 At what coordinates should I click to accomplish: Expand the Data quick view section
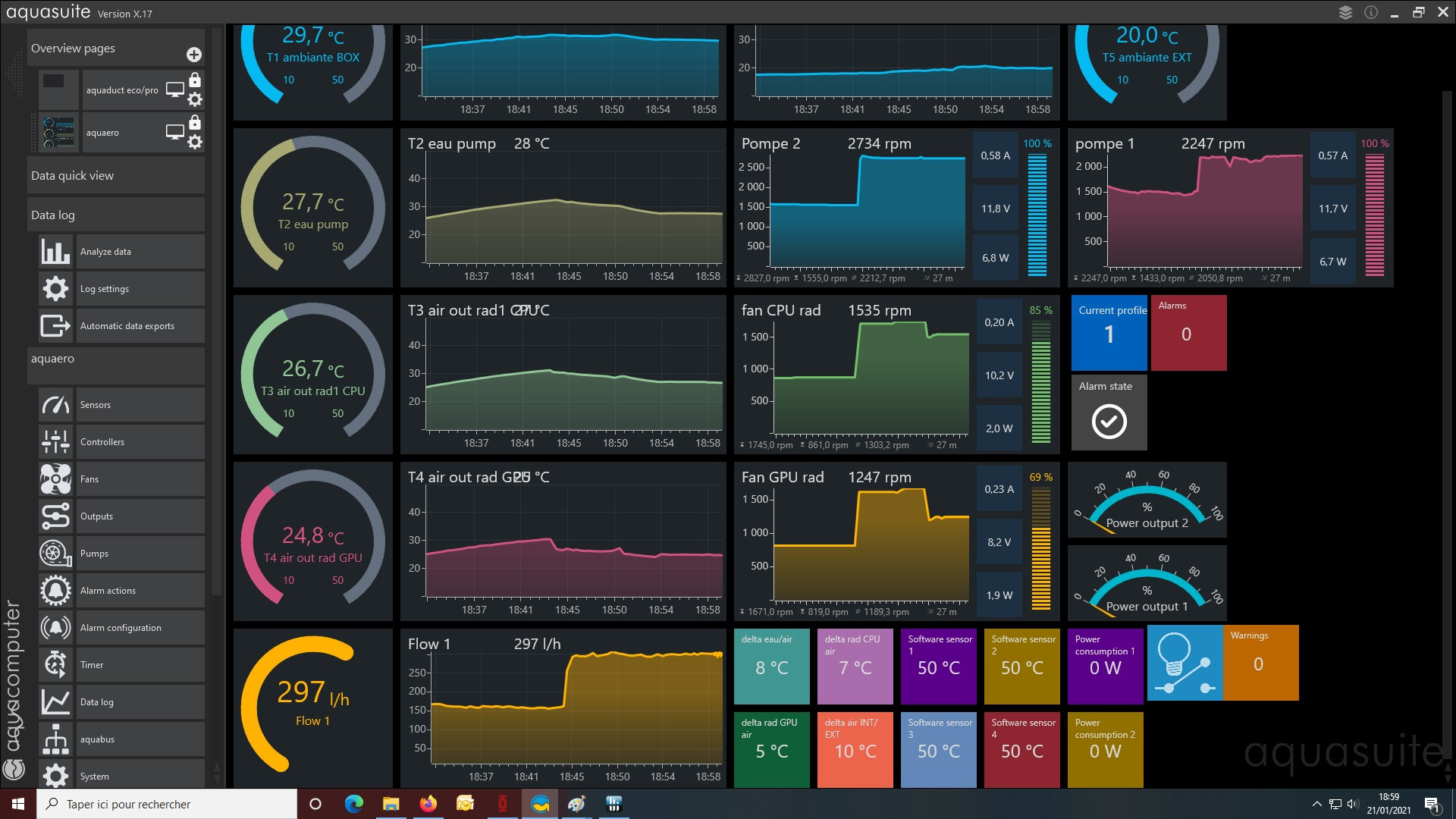click(116, 175)
